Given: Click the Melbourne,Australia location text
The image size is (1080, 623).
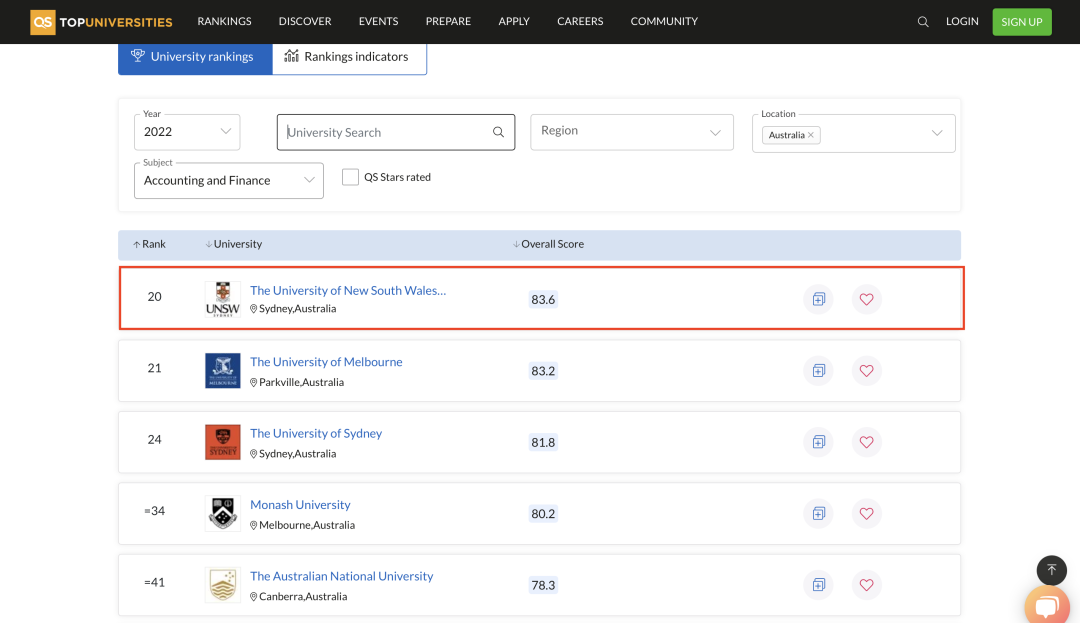Looking at the screenshot, I should click(x=307, y=525).
